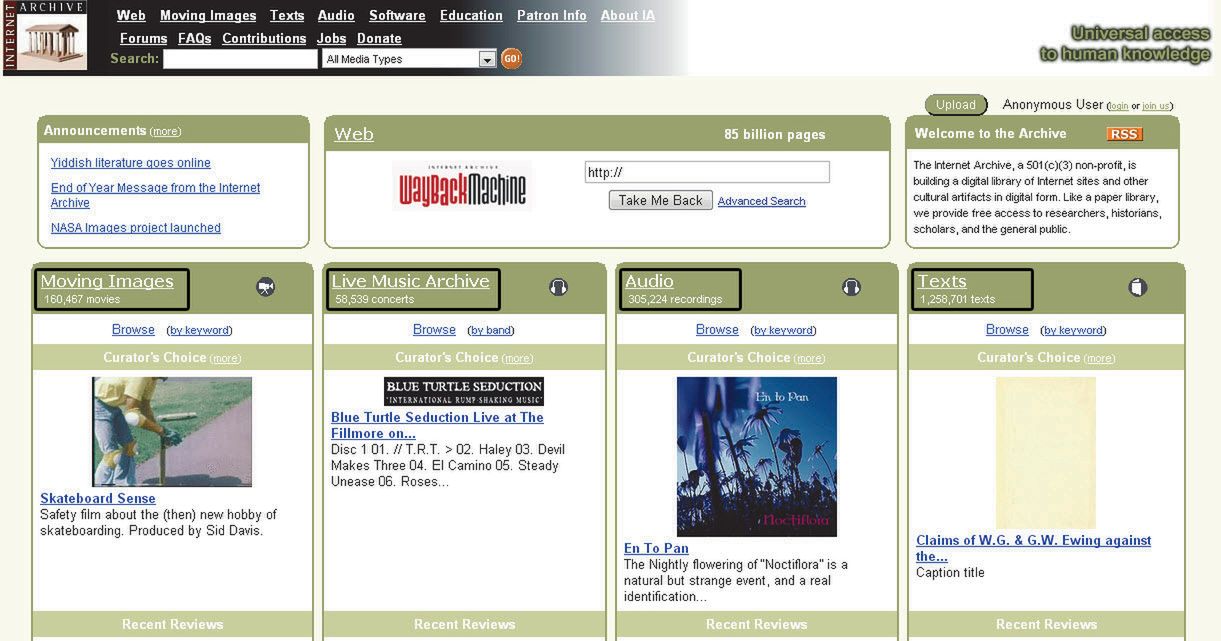Open the All Media Types dropdown
The height and width of the screenshot is (641, 1221).
tap(409, 59)
